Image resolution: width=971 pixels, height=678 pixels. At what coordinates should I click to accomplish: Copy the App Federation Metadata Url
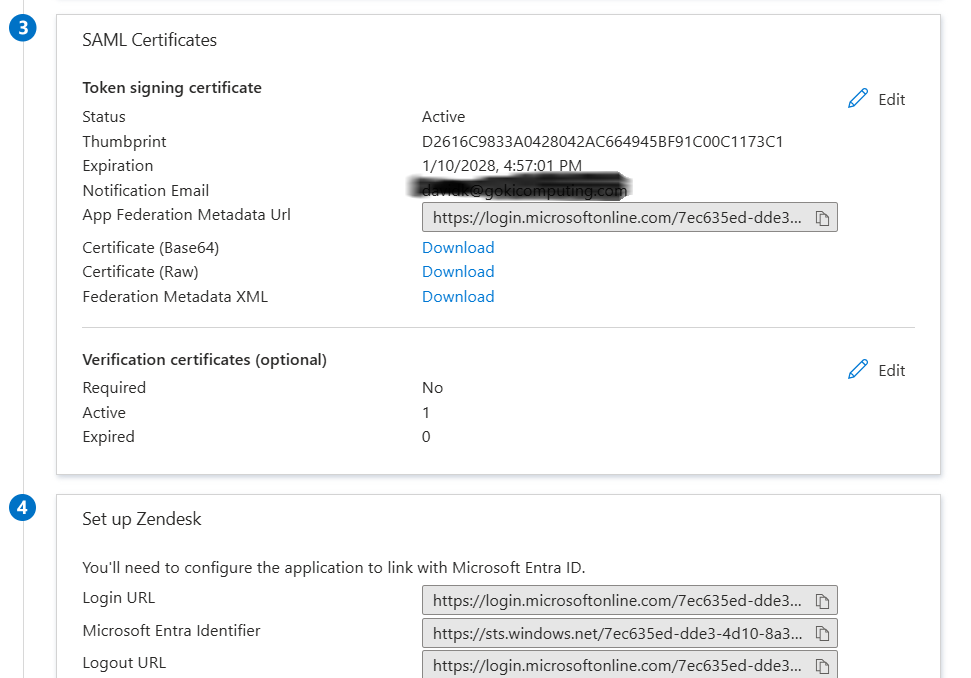pyautogui.click(x=822, y=218)
